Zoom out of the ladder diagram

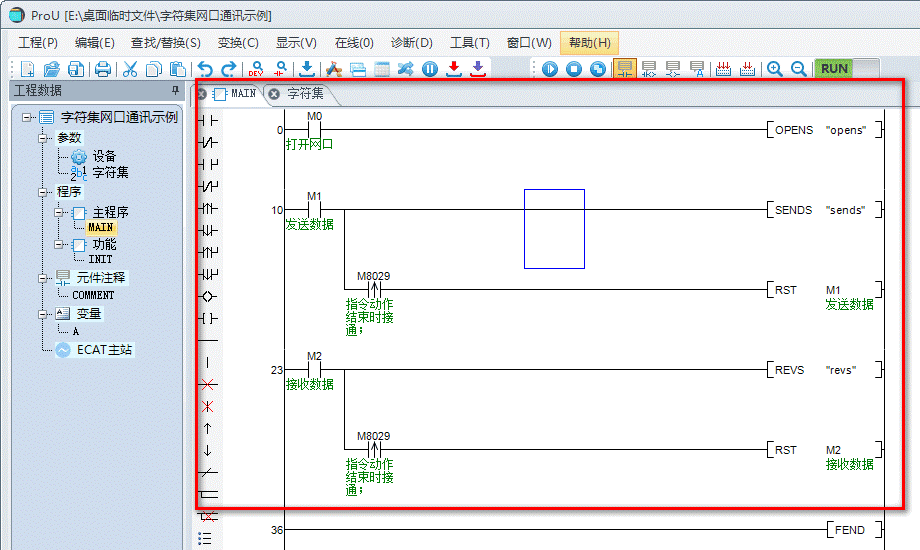tap(799, 69)
